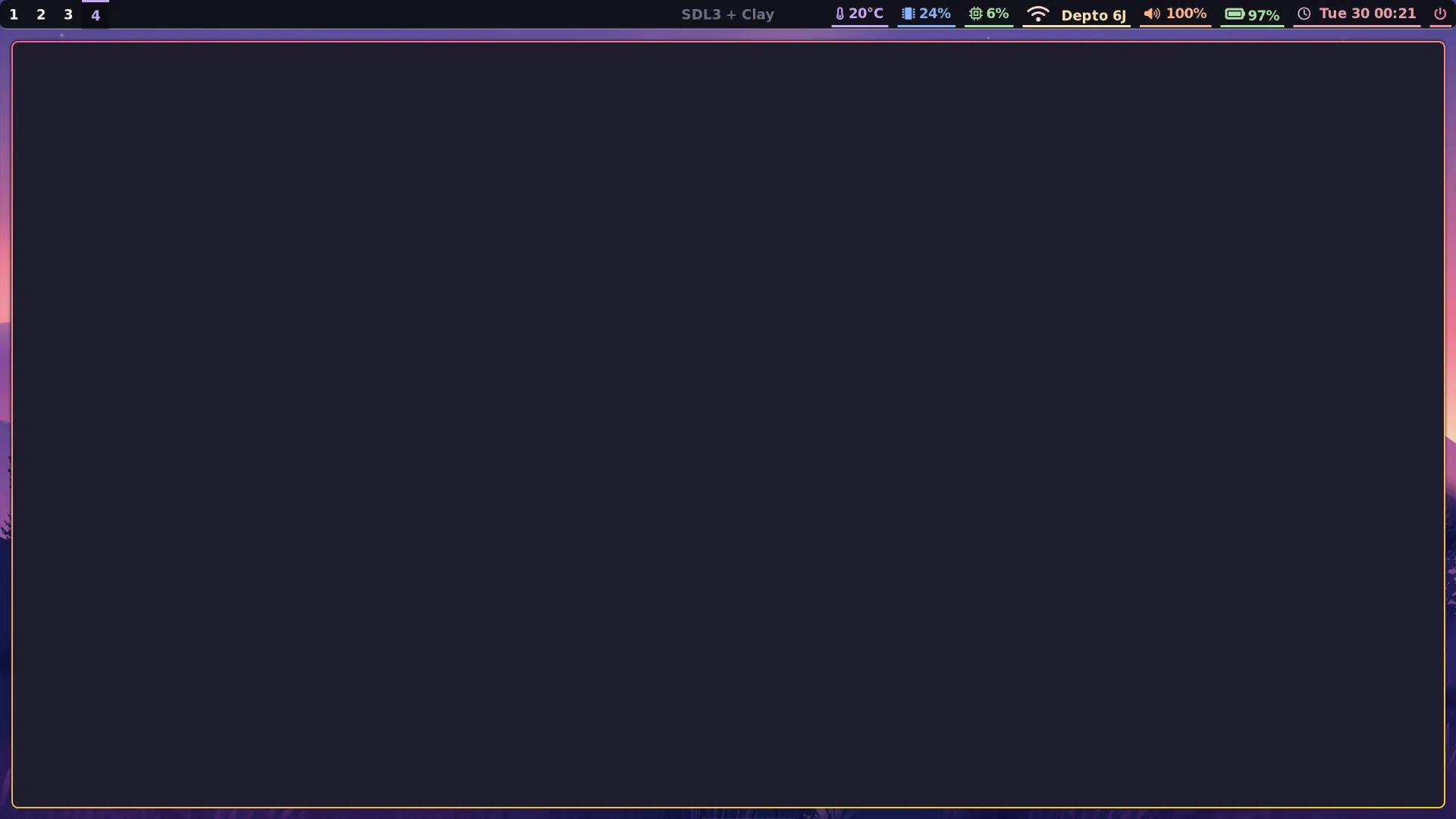The height and width of the screenshot is (819, 1456).
Task: Click the CPU chip usage icon
Action: coord(976,14)
